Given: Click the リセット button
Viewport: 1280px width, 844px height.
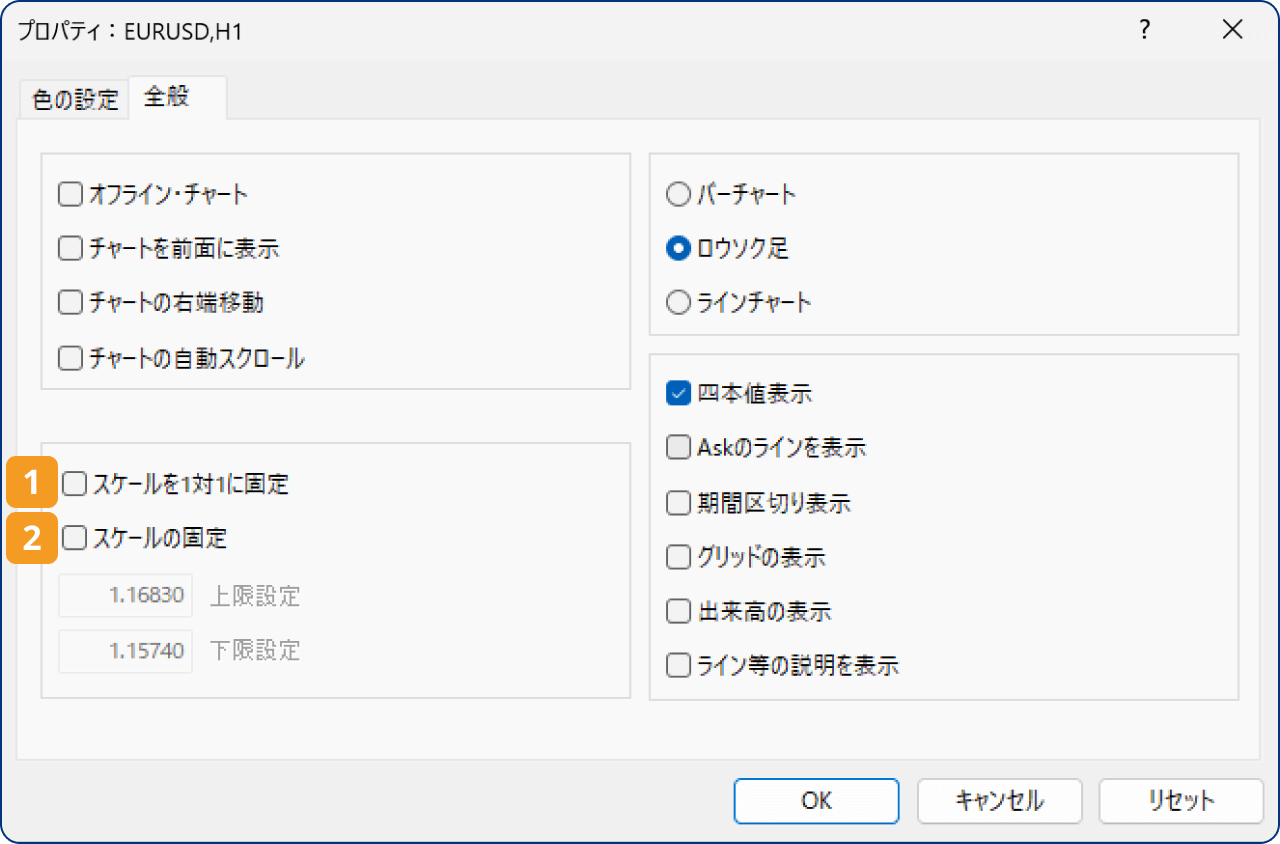Looking at the screenshot, I should coord(1181,800).
